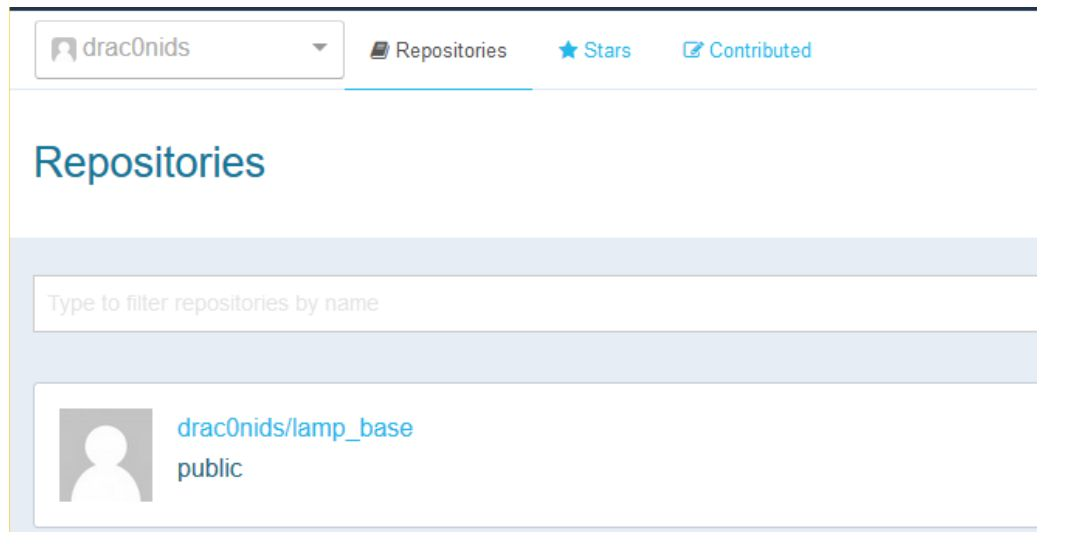Click the star icon beside Stars
1066x544 pixels.
568,50
